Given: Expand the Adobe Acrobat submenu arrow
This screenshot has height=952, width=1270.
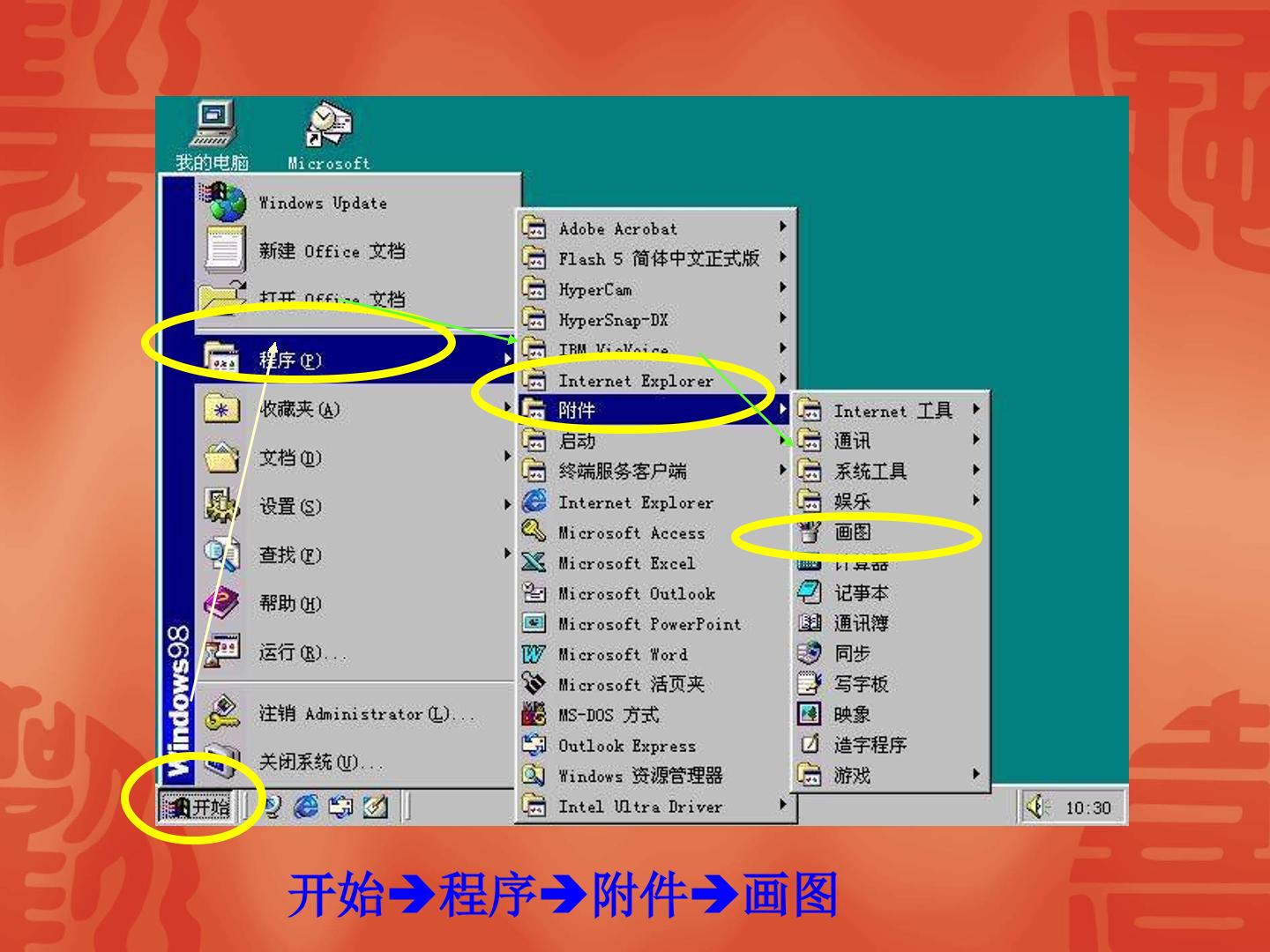Looking at the screenshot, I should click(782, 227).
